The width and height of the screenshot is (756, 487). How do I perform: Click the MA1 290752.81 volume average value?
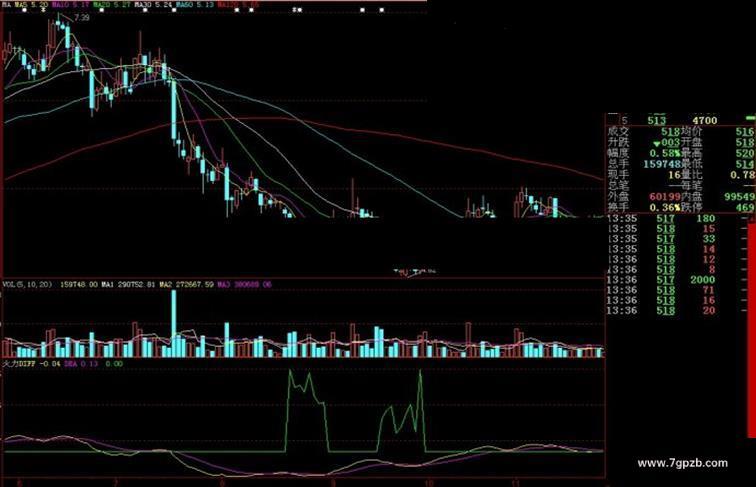point(128,284)
